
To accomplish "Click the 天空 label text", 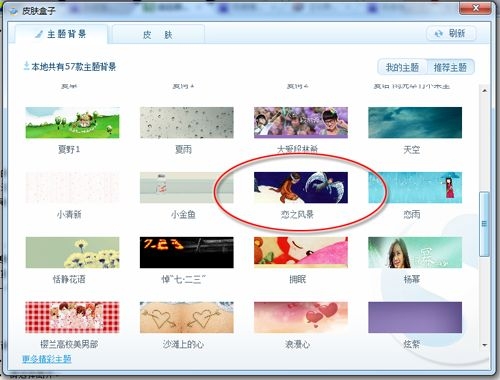I will [412, 149].
